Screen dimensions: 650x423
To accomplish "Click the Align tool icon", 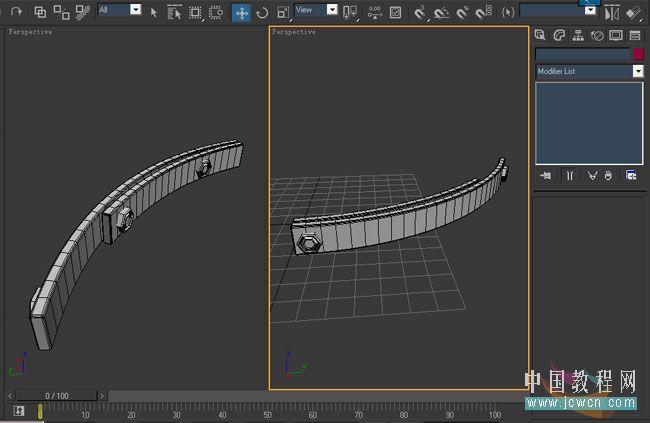I will point(633,13).
